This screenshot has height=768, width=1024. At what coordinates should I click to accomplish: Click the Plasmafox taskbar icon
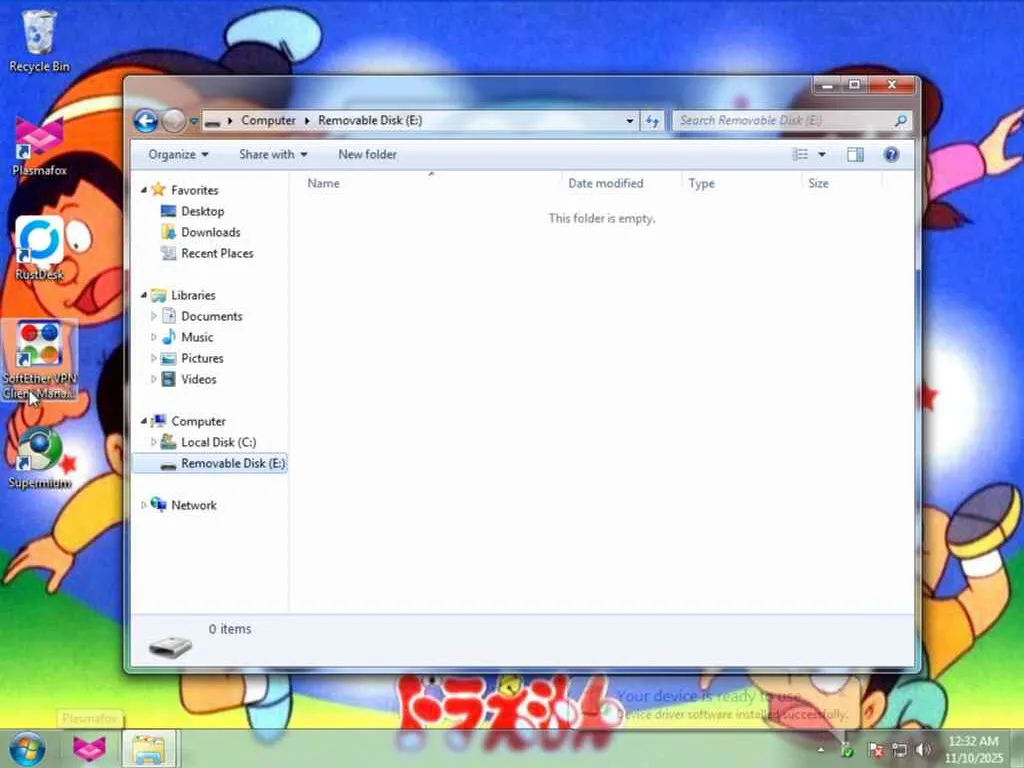[x=89, y=748]
